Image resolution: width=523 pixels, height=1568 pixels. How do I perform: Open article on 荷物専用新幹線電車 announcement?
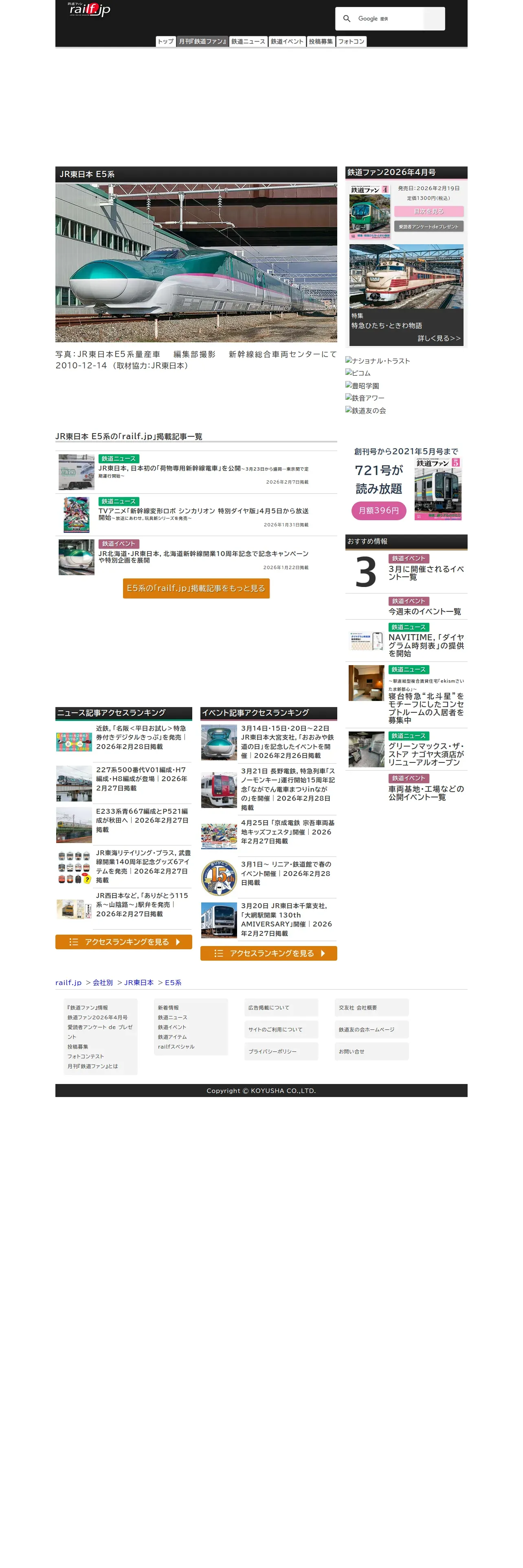click(203, 472)
